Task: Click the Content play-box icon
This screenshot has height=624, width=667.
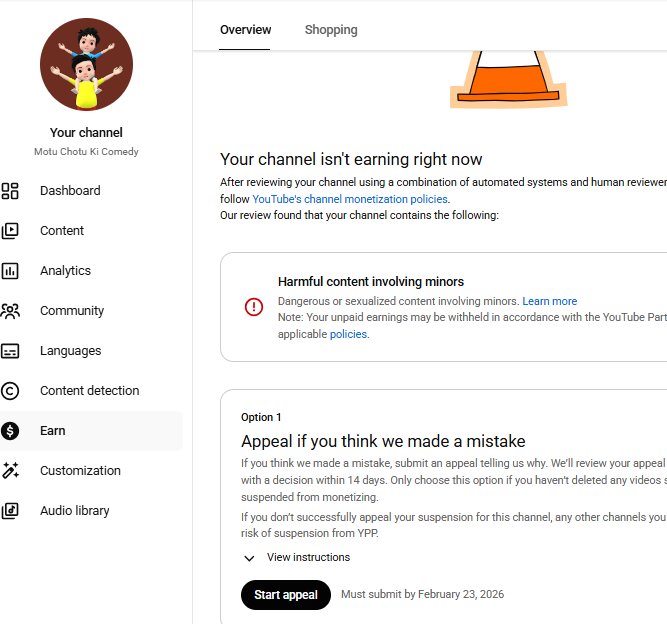Action: click(10, 231)
